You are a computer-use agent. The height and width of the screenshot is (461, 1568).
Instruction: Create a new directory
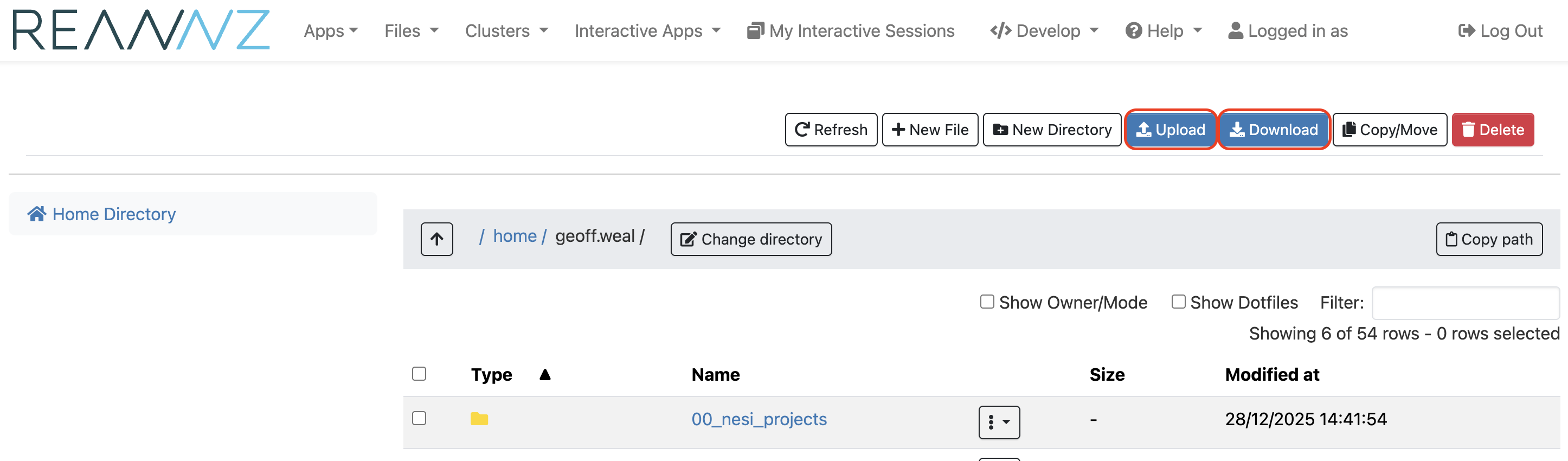[x=1051, y=130]
